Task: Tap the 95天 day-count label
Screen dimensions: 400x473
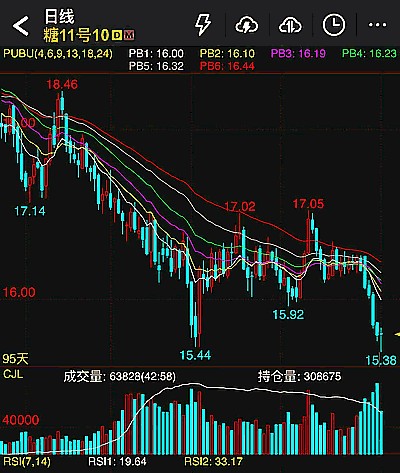Action: [15, 359]
